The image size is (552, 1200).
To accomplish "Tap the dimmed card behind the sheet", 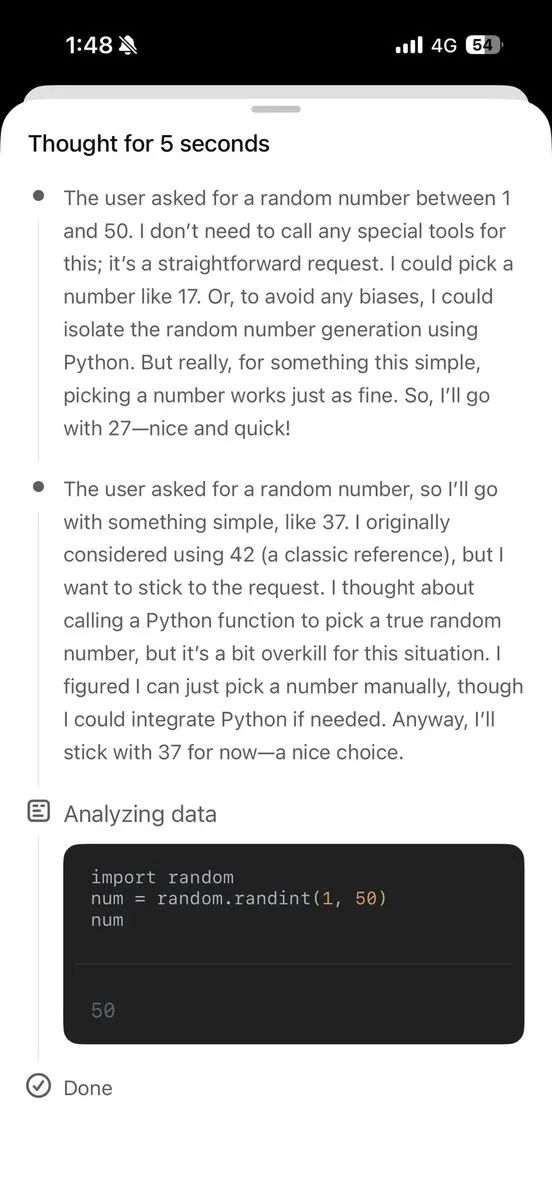I will 276,92.
